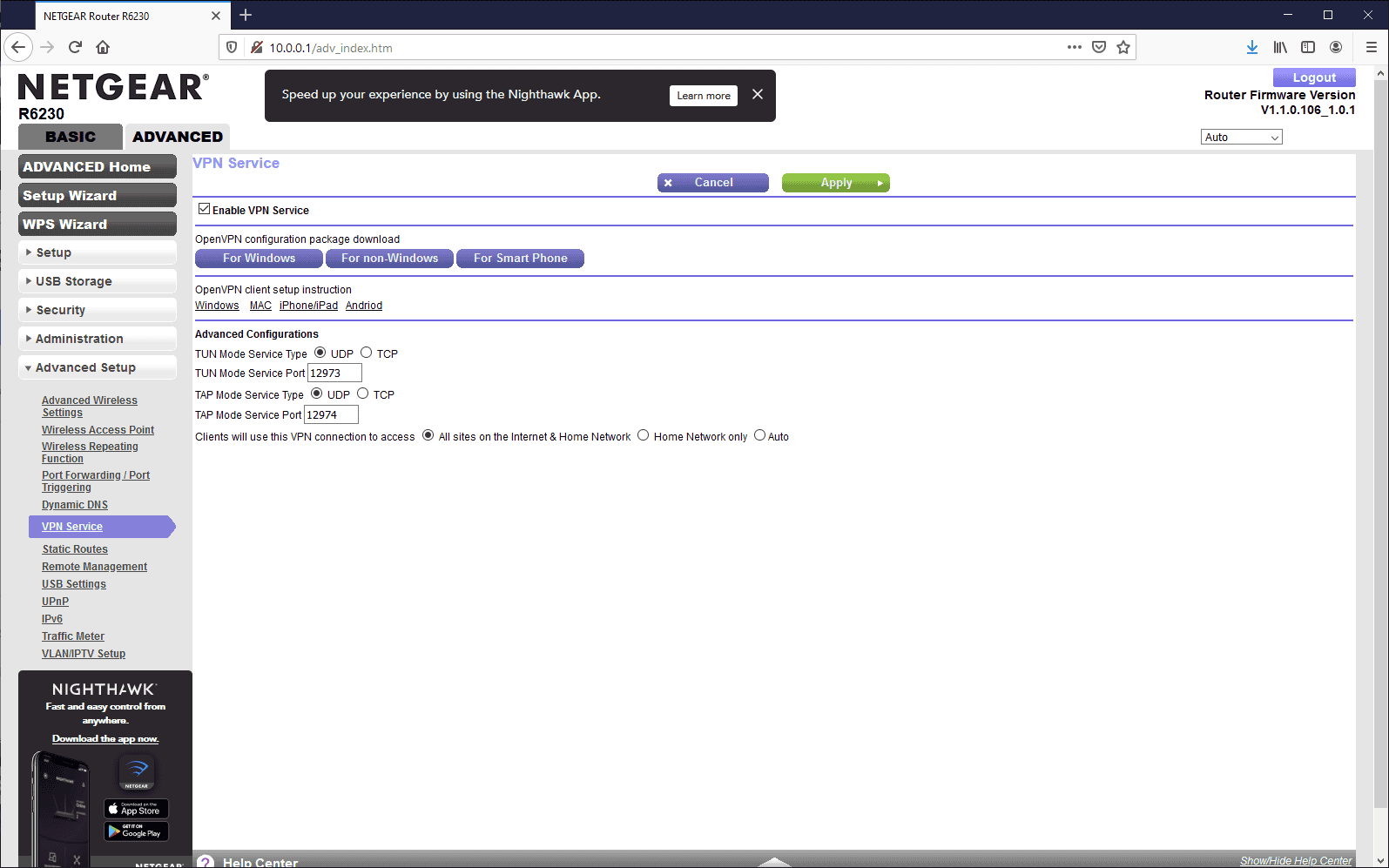
Task: Open the Firefox account icon
Action: (x=1336, y=47)
